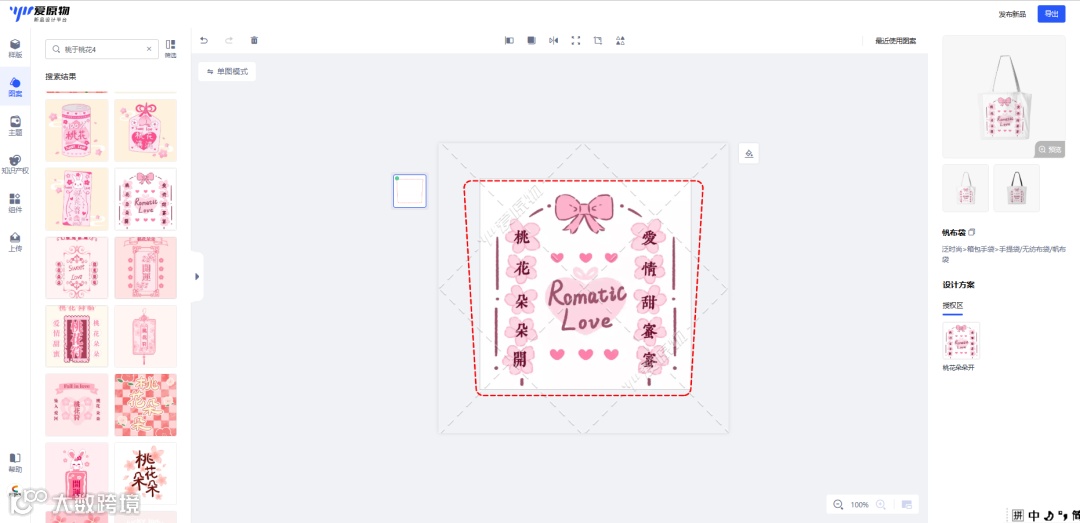Click the flip horizontal mirror icon
Screen dimensions: 1080x523
554,41
